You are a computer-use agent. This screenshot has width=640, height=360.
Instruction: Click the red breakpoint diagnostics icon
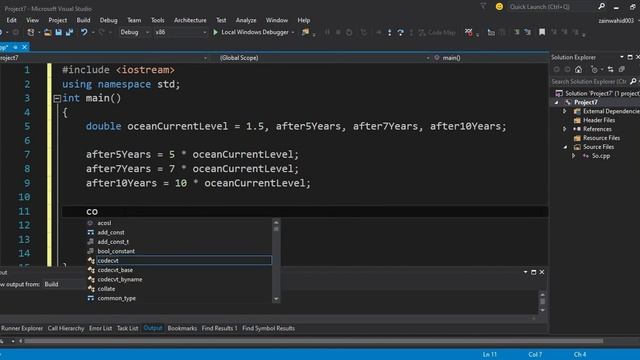click(469, 32)
